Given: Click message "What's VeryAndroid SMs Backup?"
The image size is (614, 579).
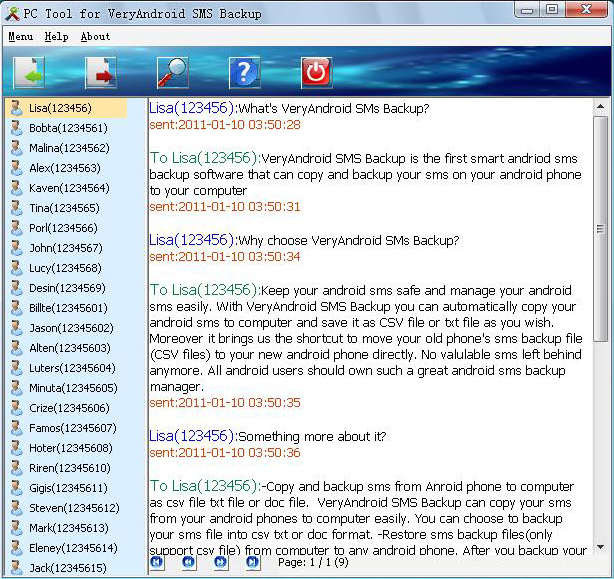Looking at the screenshot, I should [334, 108].
